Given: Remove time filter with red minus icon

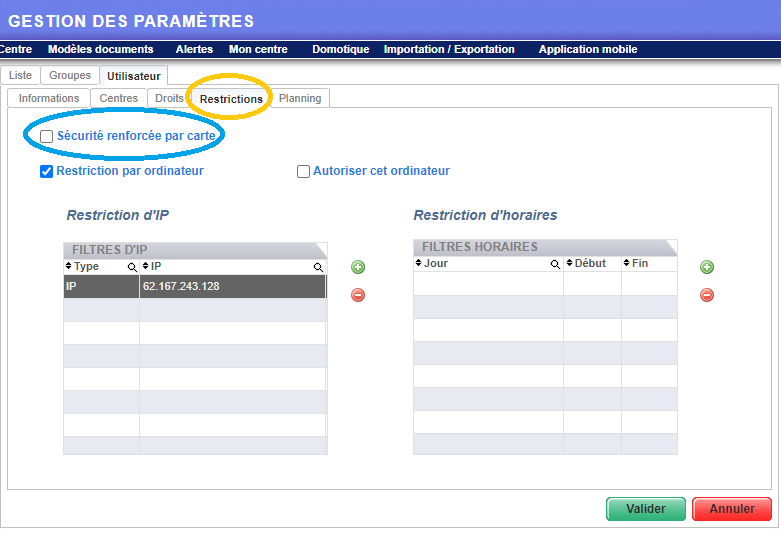Looking at the screenshot, I should (707, 295).
